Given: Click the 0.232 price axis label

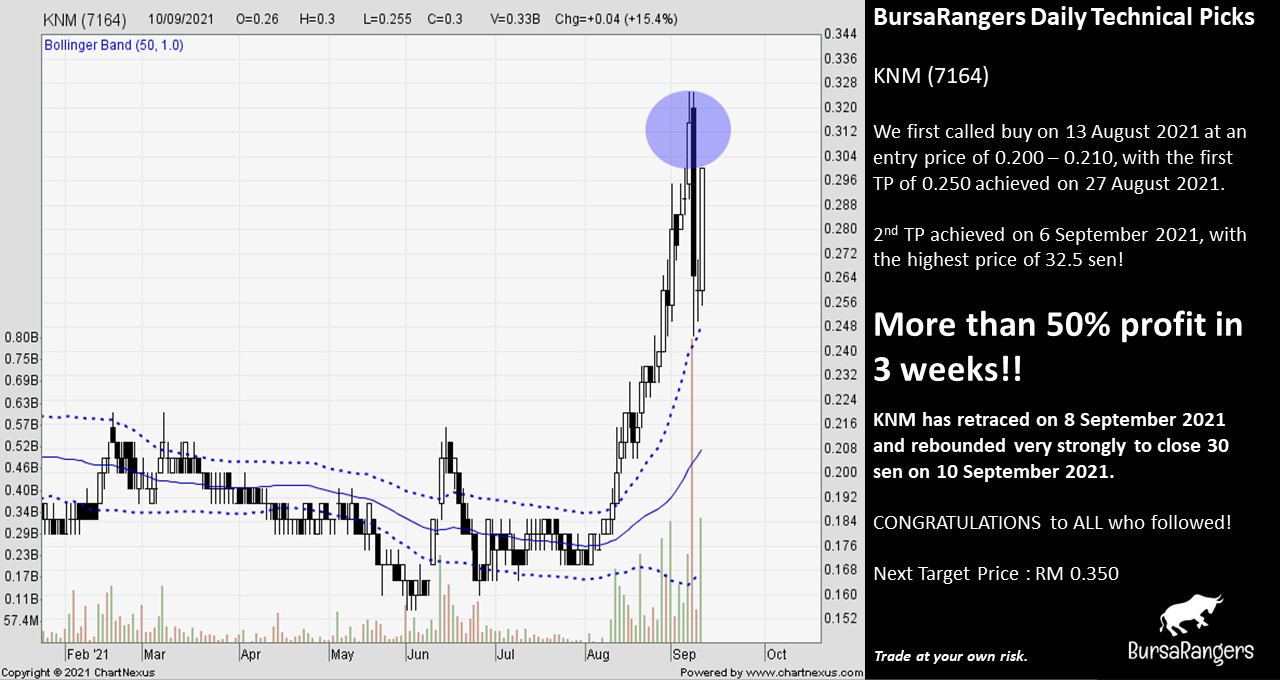Looking at the screenshot, I should (840, 375).
